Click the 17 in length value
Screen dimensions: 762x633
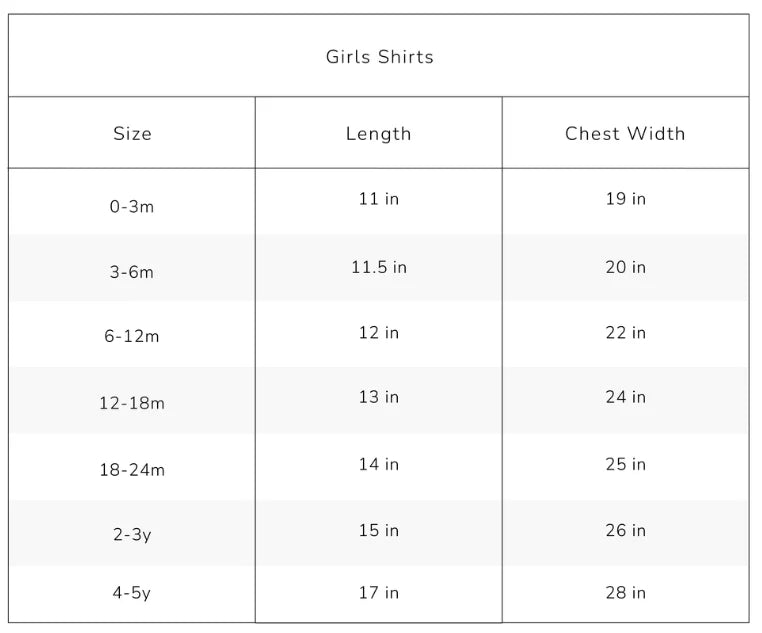379,593
